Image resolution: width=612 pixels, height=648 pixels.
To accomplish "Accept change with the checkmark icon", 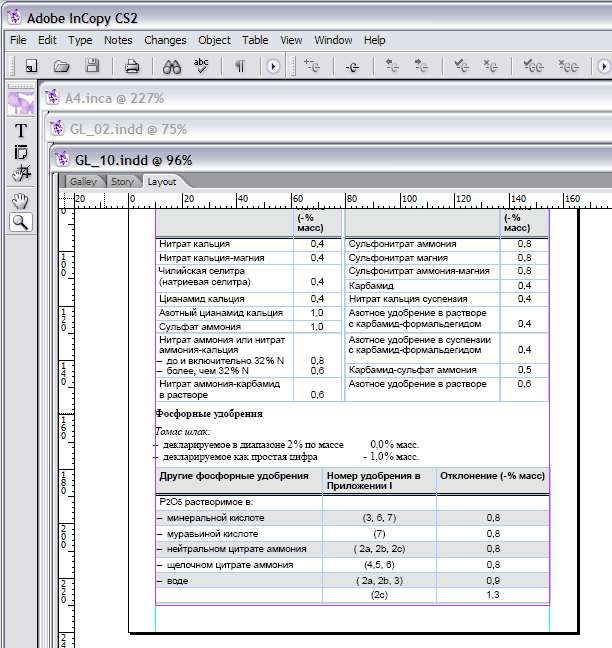I will (461, 66).
